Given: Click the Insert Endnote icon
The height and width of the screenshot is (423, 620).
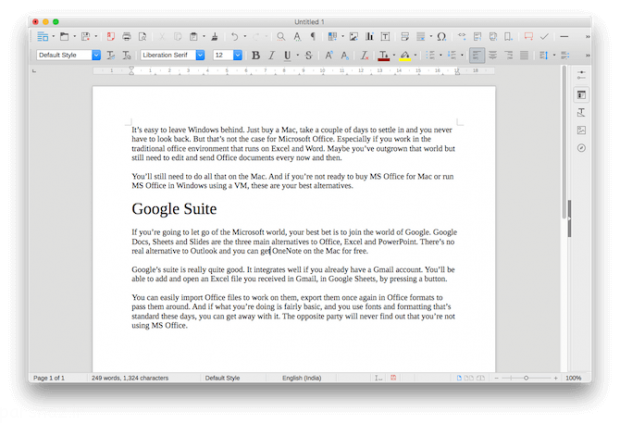Looking at the screenshot, I should 493,37.
